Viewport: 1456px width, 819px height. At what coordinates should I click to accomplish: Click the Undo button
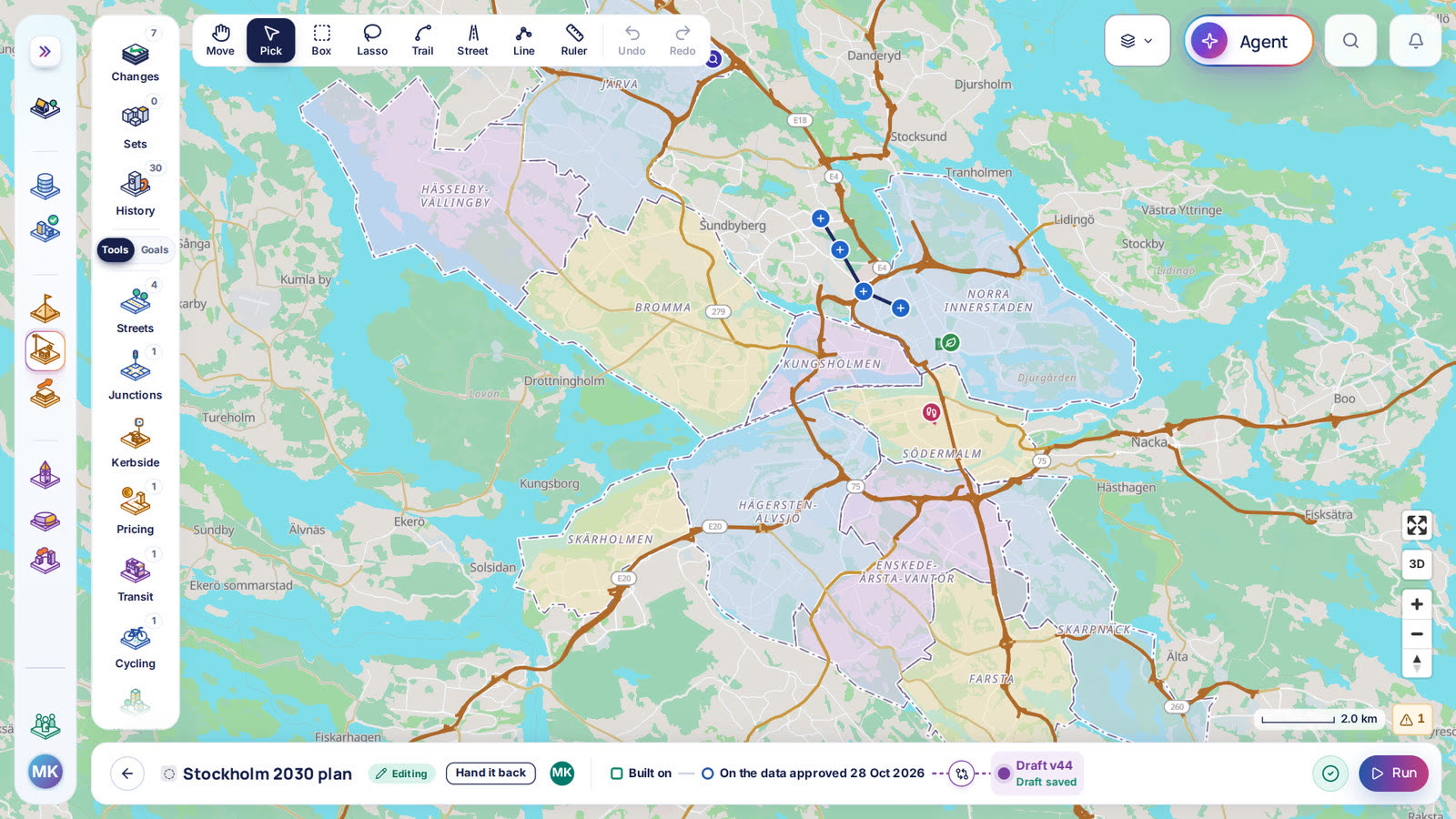[632, 41]
